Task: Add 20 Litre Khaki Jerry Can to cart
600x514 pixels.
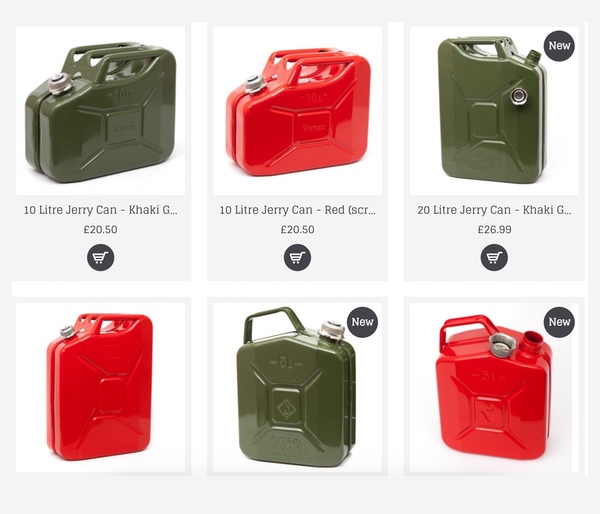Action: (x=494, y=258)
